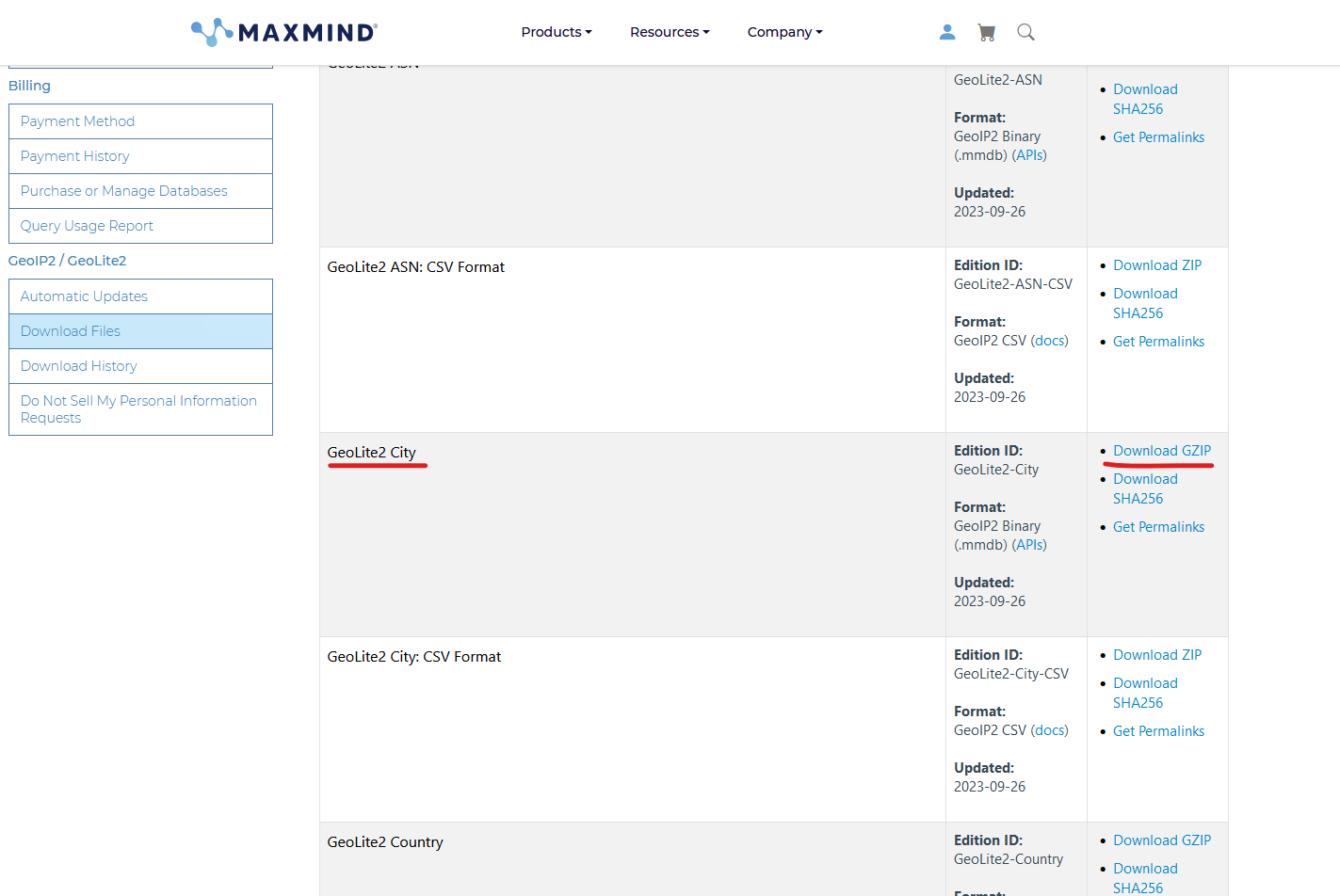
Task: Open Download History sidebar item
Action: tap(78, 366)
